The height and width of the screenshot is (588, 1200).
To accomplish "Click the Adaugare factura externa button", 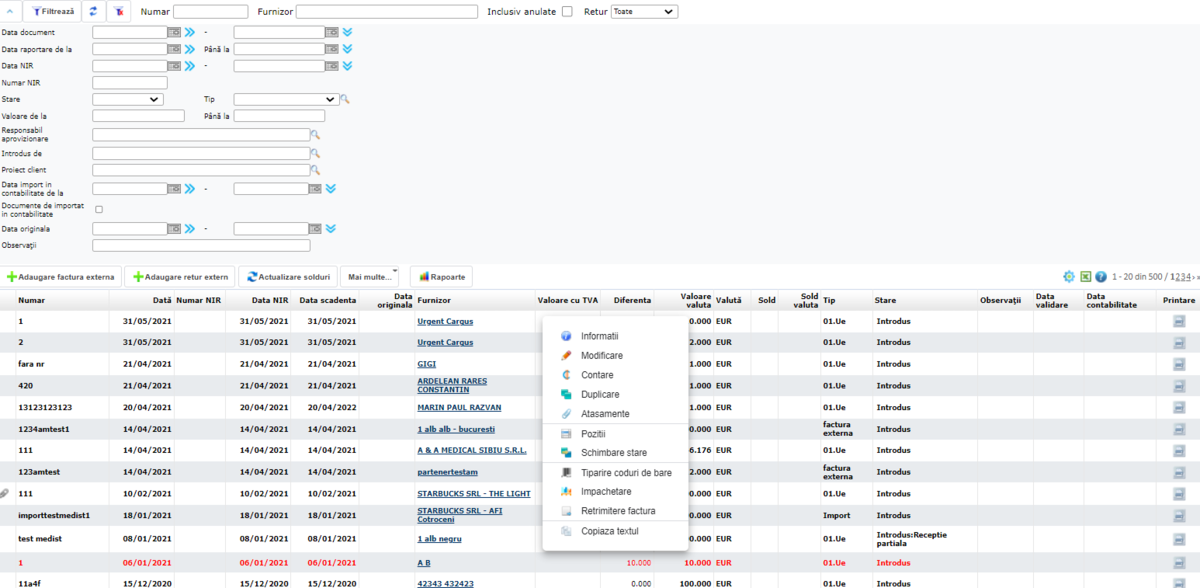I will (x=61, y=277).
